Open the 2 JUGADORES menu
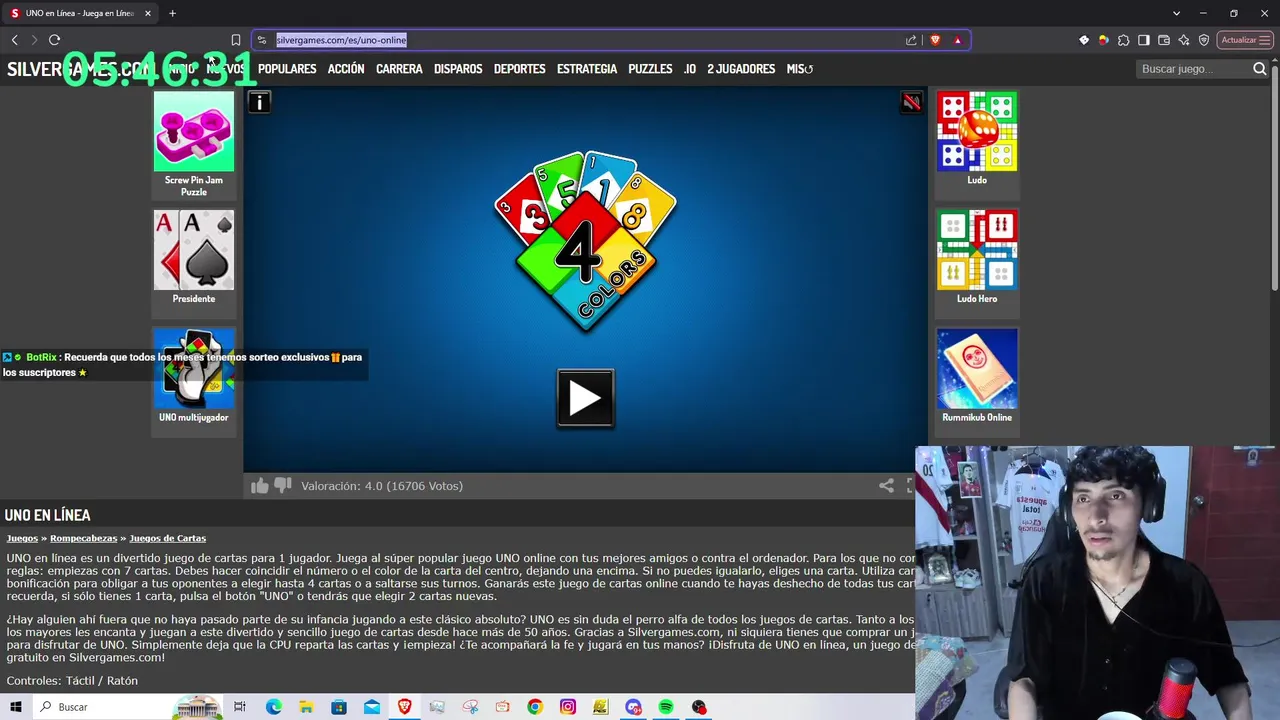 click(741, 69)
